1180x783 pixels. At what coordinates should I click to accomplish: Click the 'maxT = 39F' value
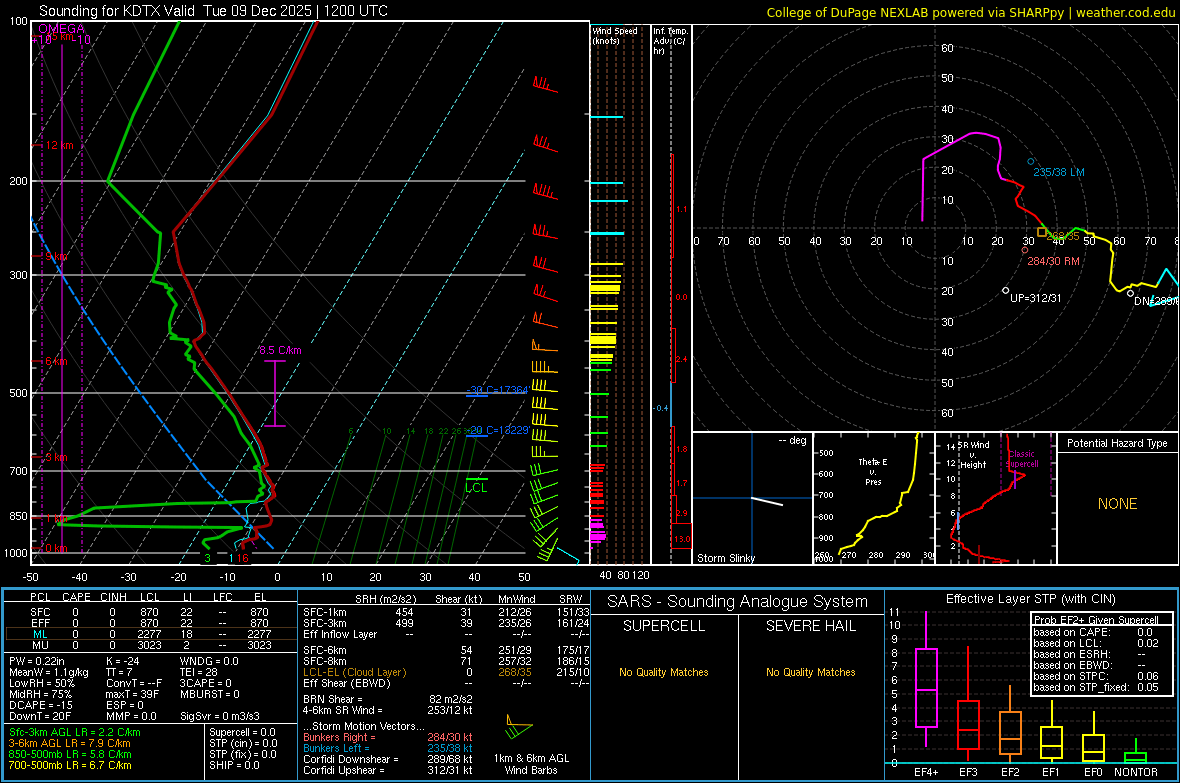click(x=132, y=694)
